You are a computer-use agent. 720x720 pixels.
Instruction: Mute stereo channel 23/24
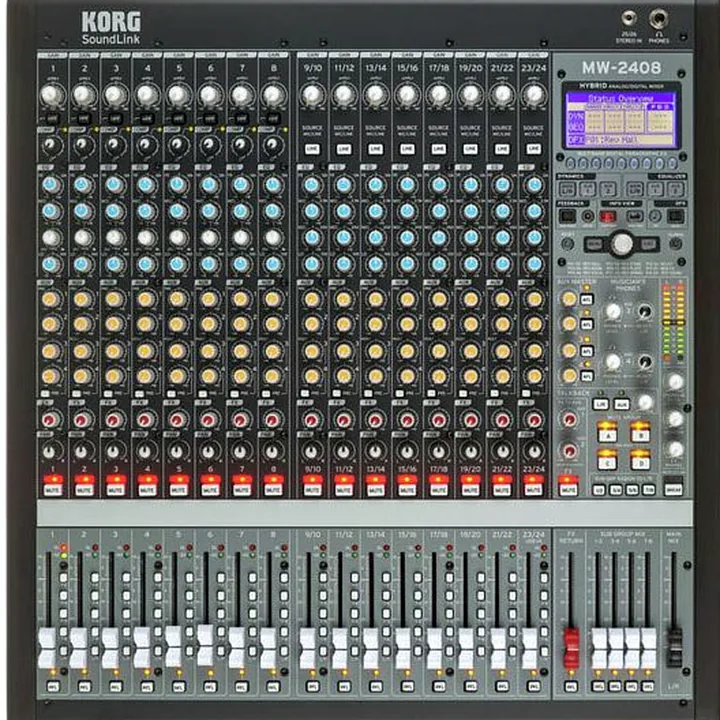[x=534, y=485]
